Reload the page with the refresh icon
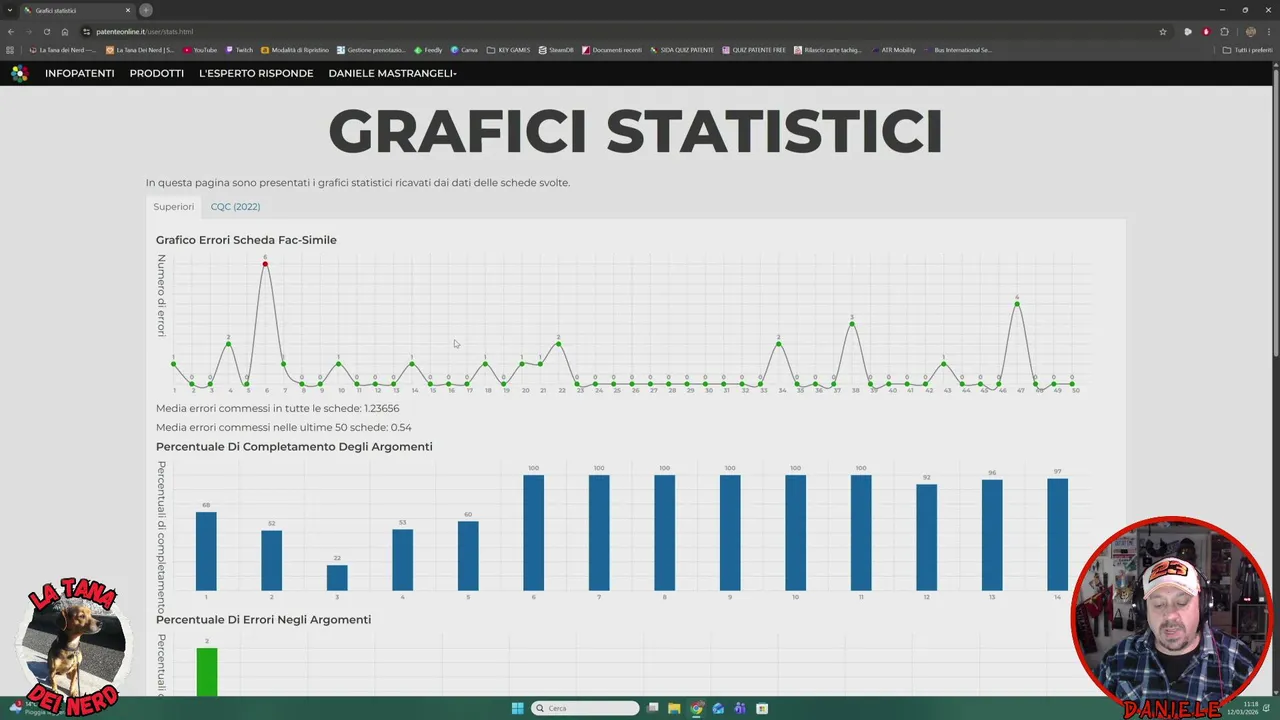 click(x=46, y=32)
